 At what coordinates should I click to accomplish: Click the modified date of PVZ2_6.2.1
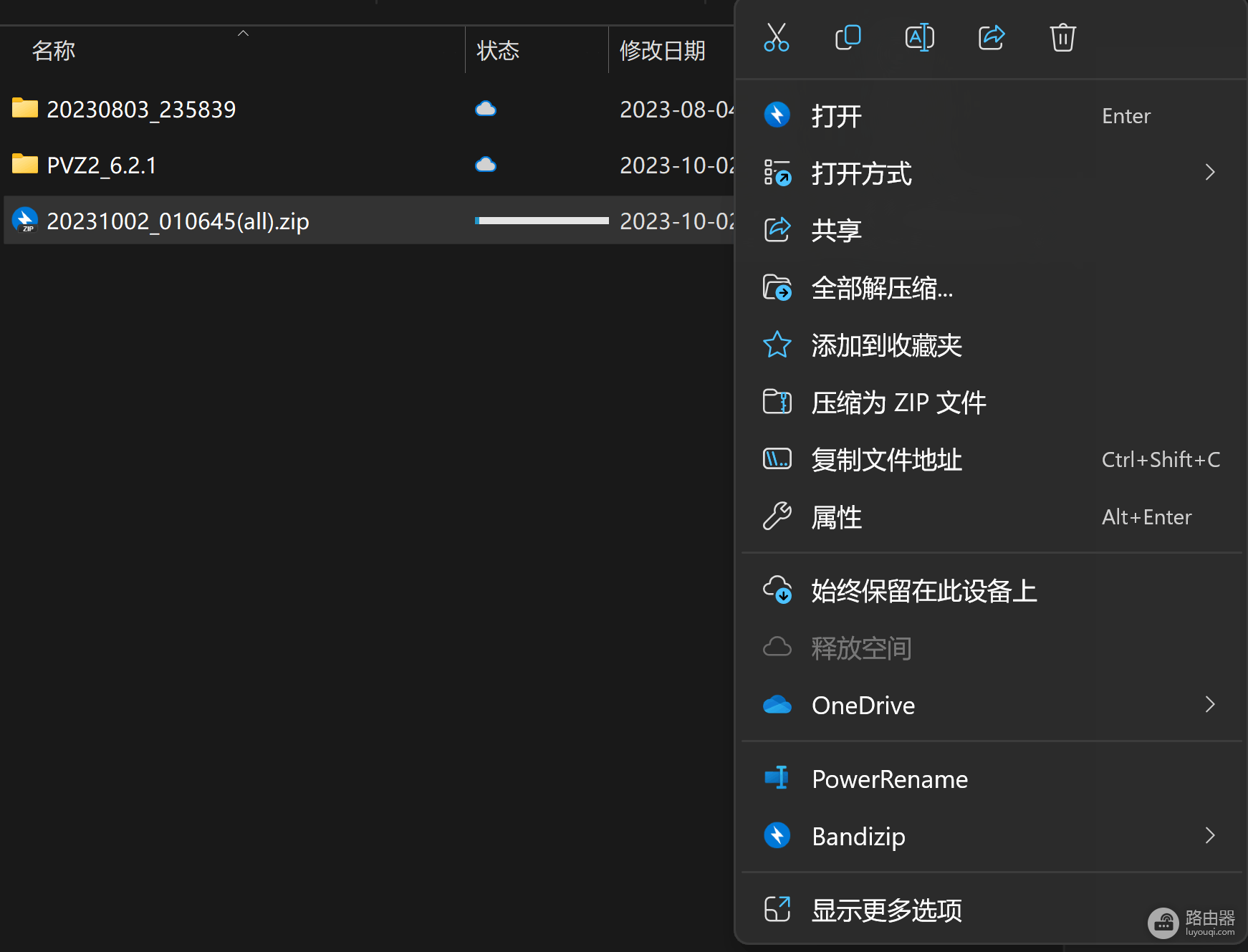(x=676, y=165)
